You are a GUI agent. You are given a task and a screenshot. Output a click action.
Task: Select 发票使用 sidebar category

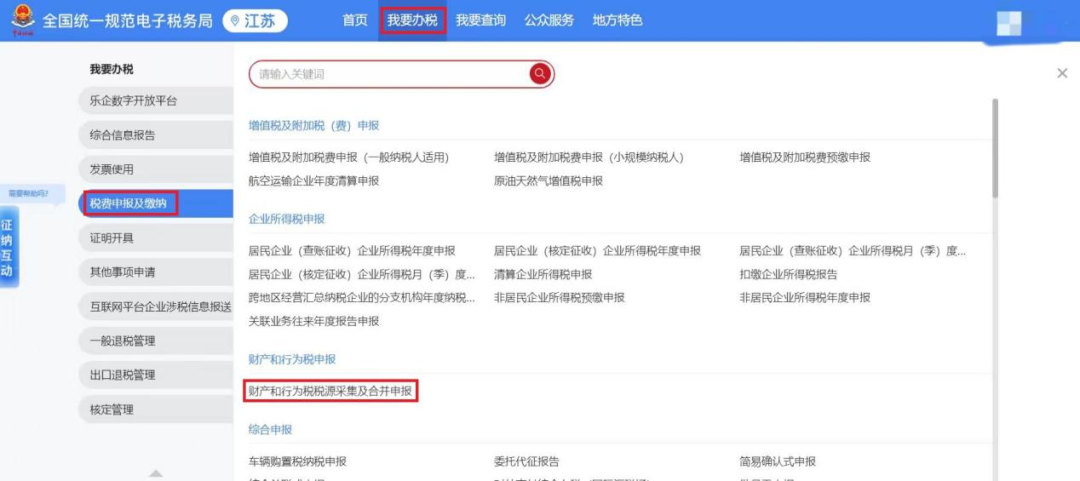111,170
